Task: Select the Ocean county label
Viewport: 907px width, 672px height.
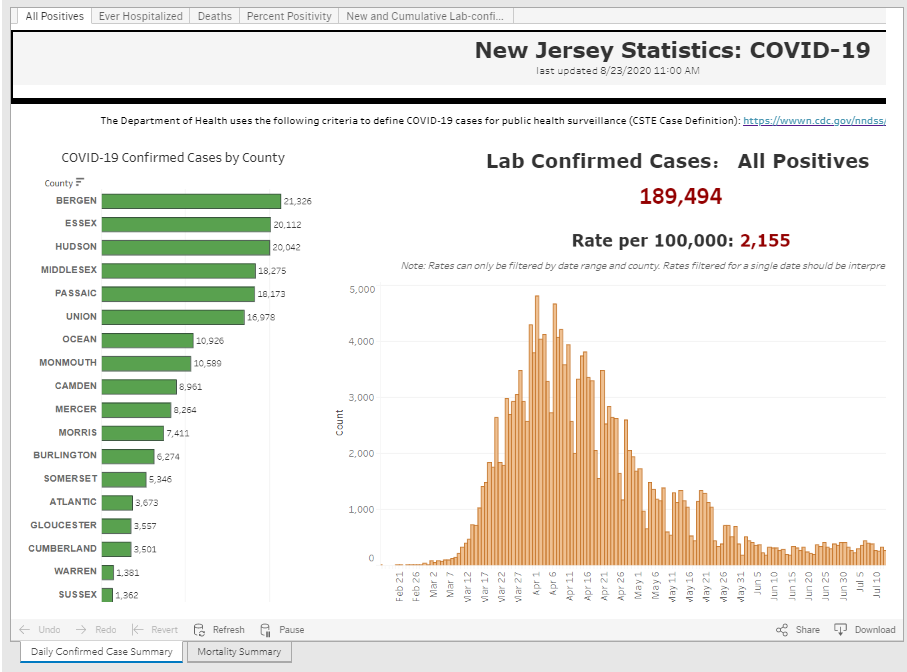Action: pos(79,340)
